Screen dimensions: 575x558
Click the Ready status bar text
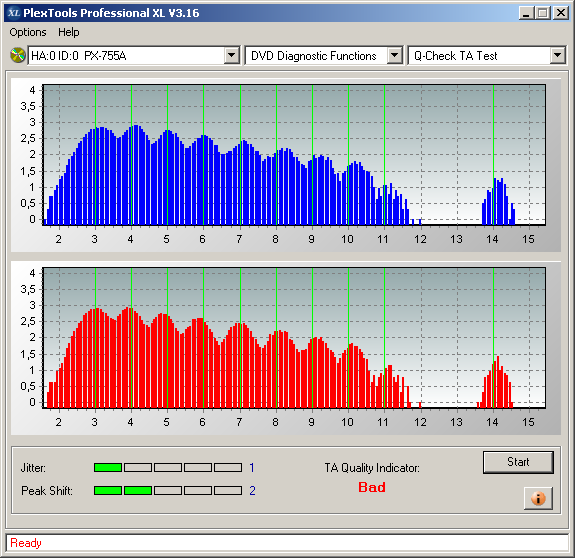[26, 543]
